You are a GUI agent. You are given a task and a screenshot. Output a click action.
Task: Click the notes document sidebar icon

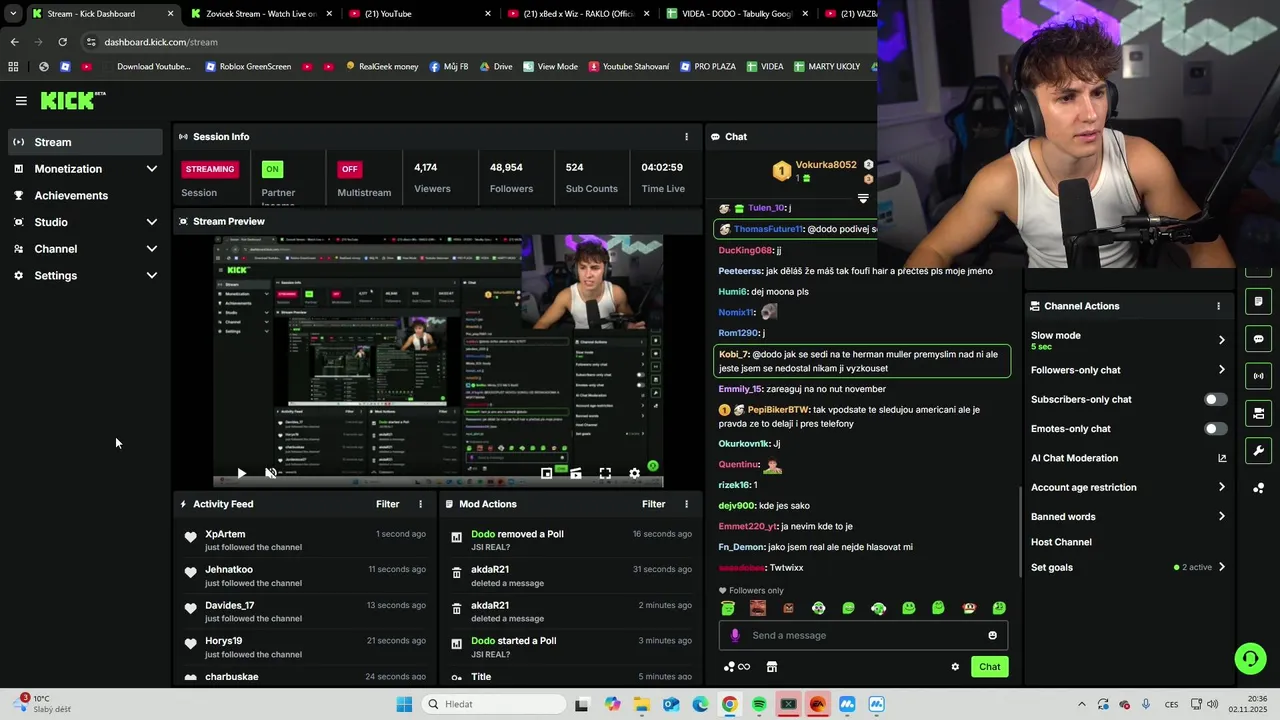click(x=1258, y=302)
